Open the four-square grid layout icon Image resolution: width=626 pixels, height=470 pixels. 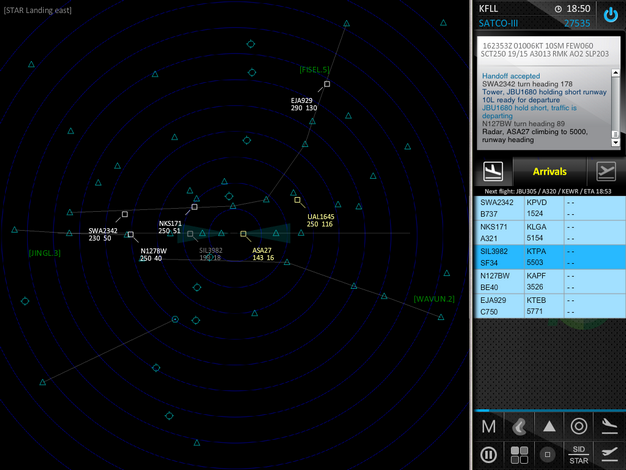519,455
